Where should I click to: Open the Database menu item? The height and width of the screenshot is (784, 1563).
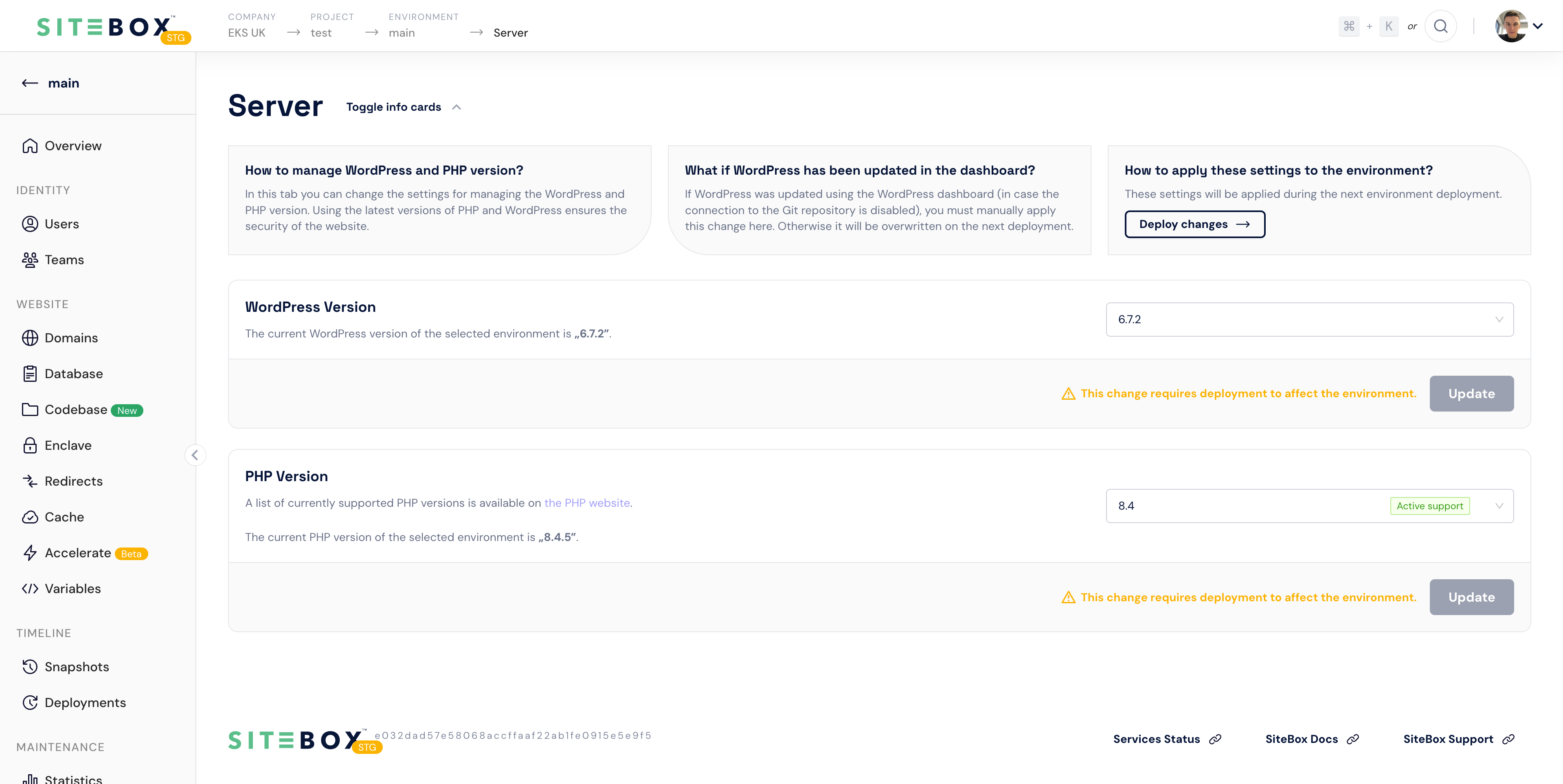coord(73,374)
